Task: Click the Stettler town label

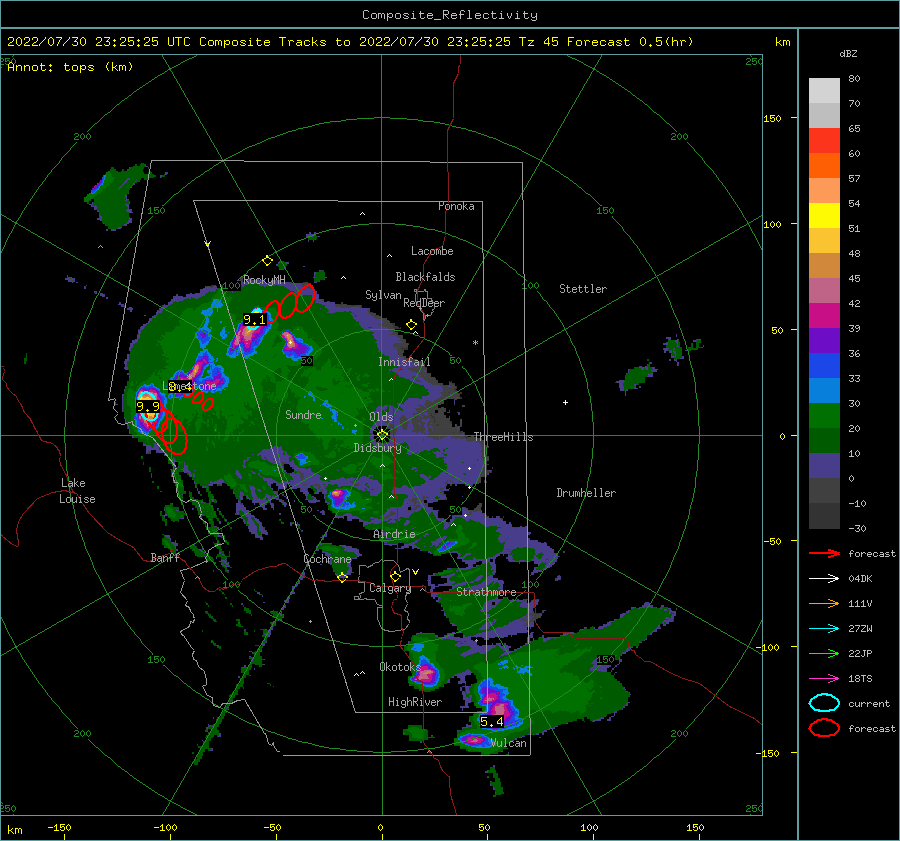Action: point(583,289)
